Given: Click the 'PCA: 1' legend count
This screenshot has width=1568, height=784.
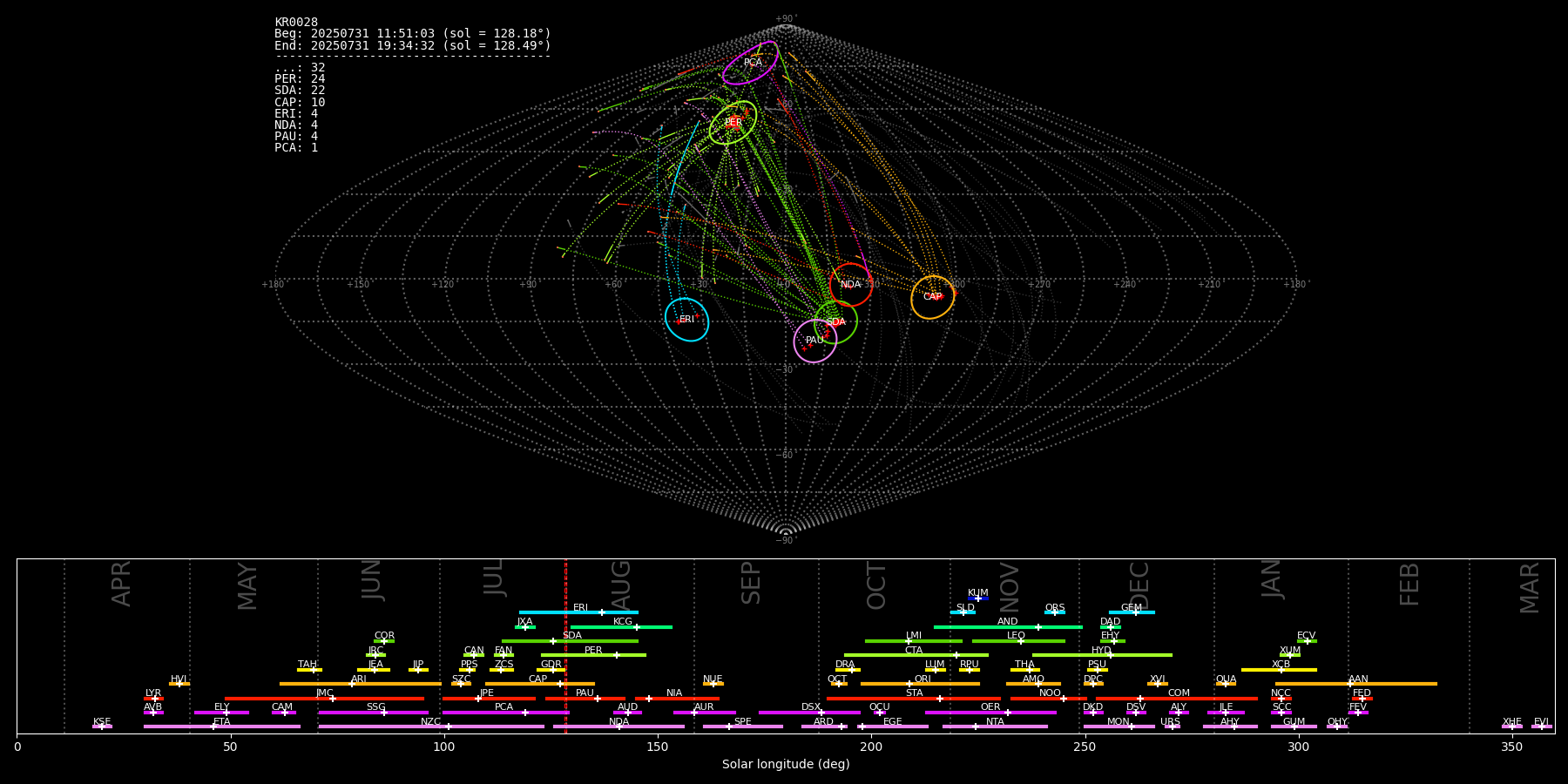Looking at the screenshot, I should tap(296, 147).
